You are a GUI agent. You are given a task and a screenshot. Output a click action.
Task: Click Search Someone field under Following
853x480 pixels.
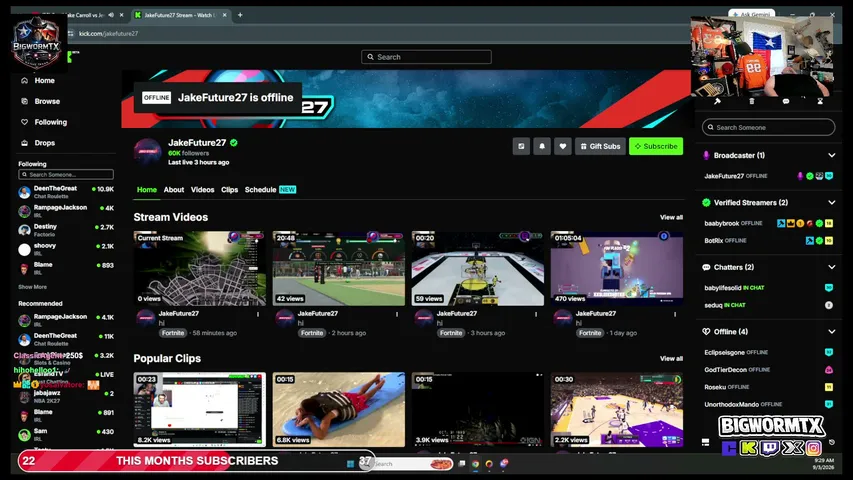(x=66, y=175)
